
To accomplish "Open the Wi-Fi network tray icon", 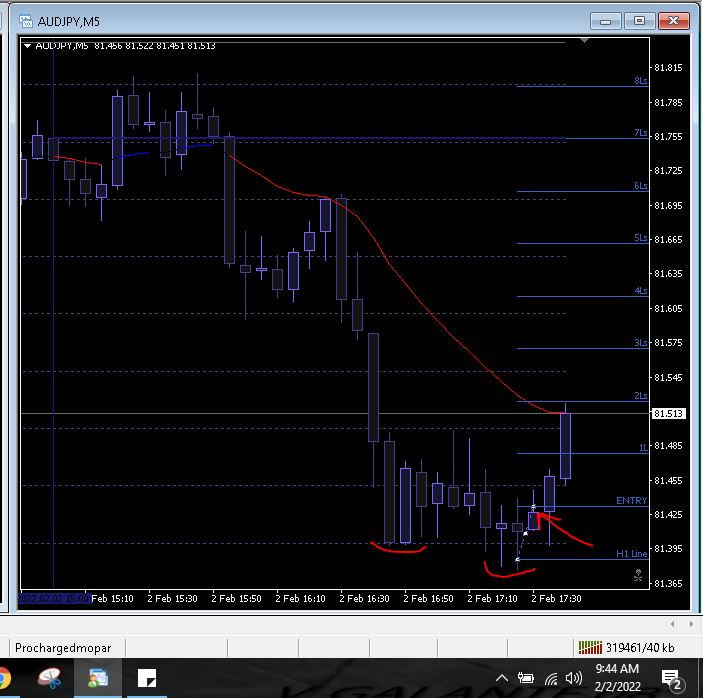I will (x=551, y=679).
